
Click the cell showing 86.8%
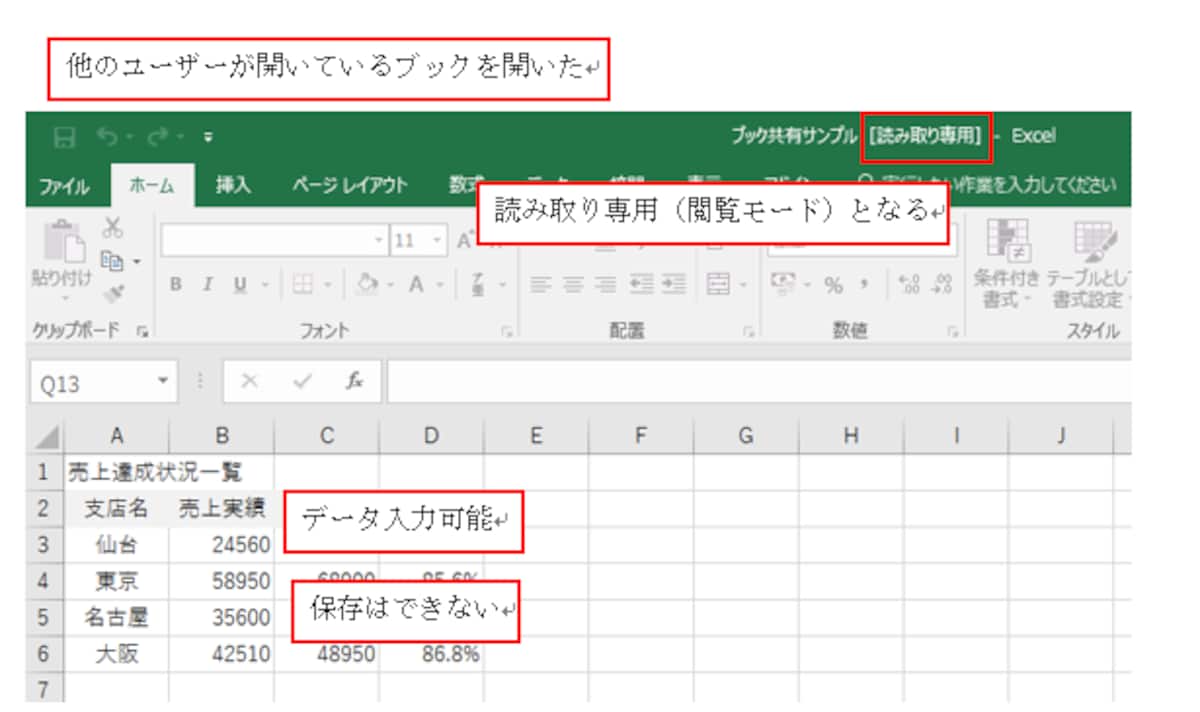(x=432, y=654)
